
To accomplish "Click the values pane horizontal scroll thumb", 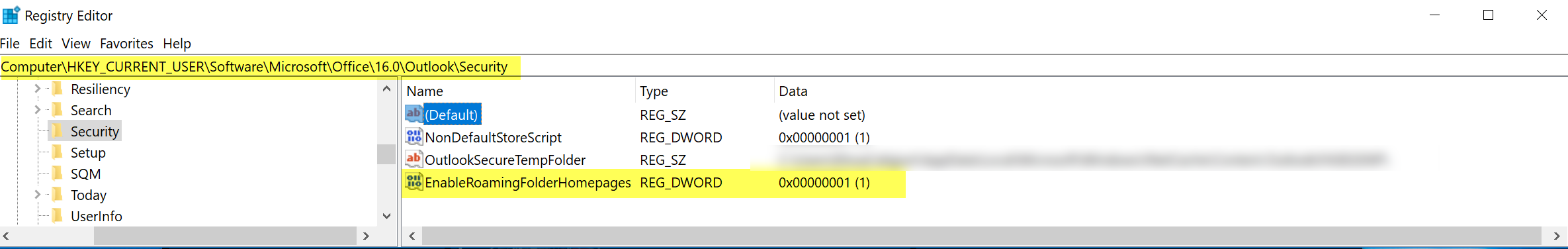I will [982, 236].
